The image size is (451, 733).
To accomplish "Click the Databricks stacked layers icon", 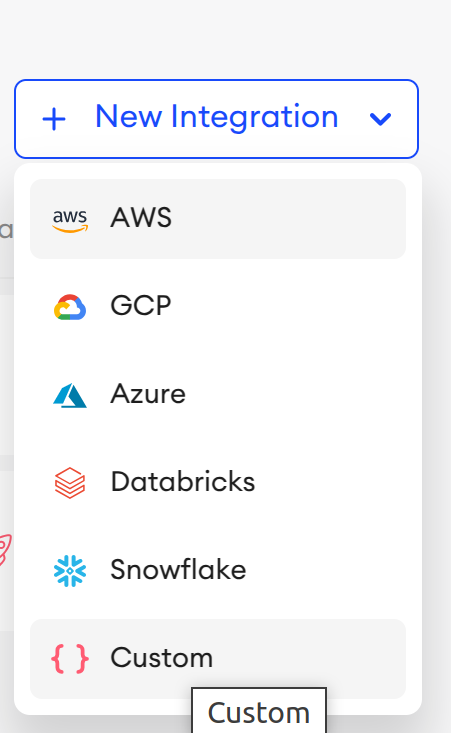I will [x=70, y=483].
